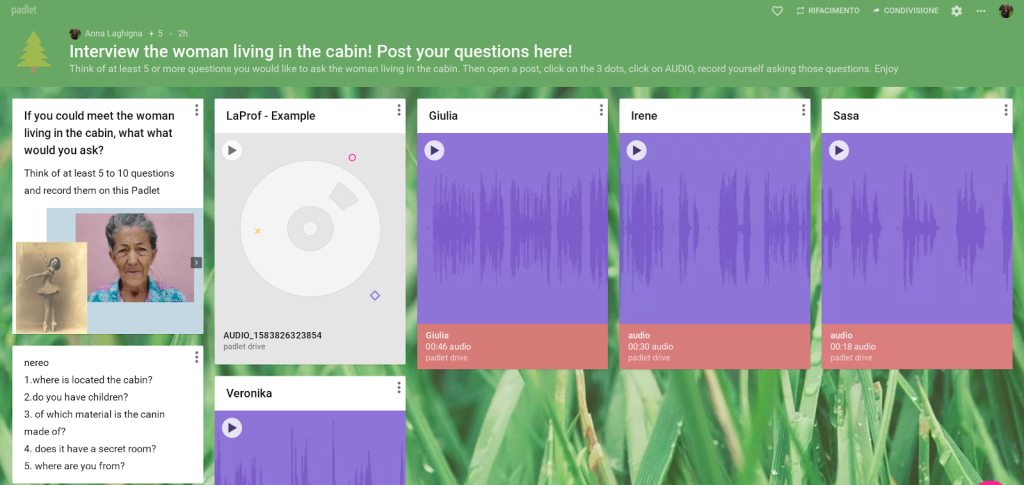Play Sasa's audio recording
The image size is (1024, 485).
(x=838, y=150)
